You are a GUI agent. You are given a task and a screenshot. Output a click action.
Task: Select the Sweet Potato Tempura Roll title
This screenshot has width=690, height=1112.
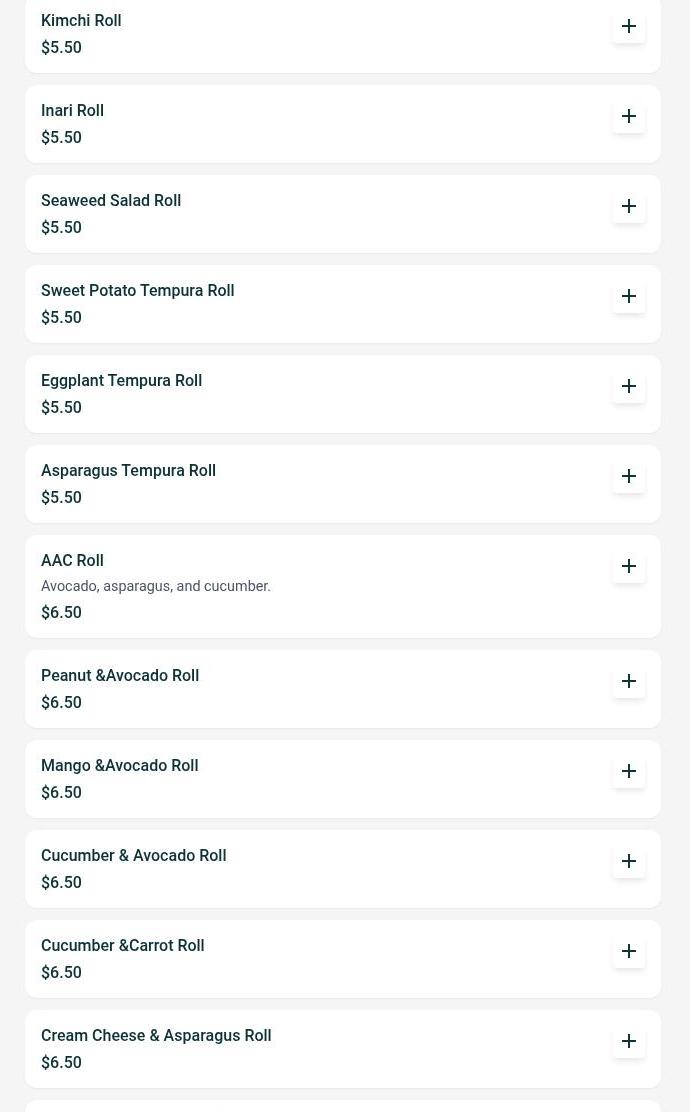tap(137, 290)
